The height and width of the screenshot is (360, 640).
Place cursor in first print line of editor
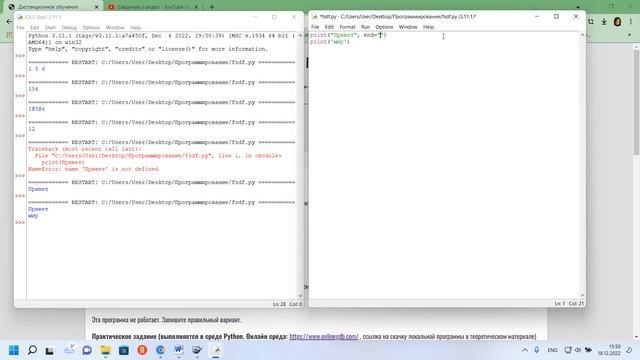[348, 35]
